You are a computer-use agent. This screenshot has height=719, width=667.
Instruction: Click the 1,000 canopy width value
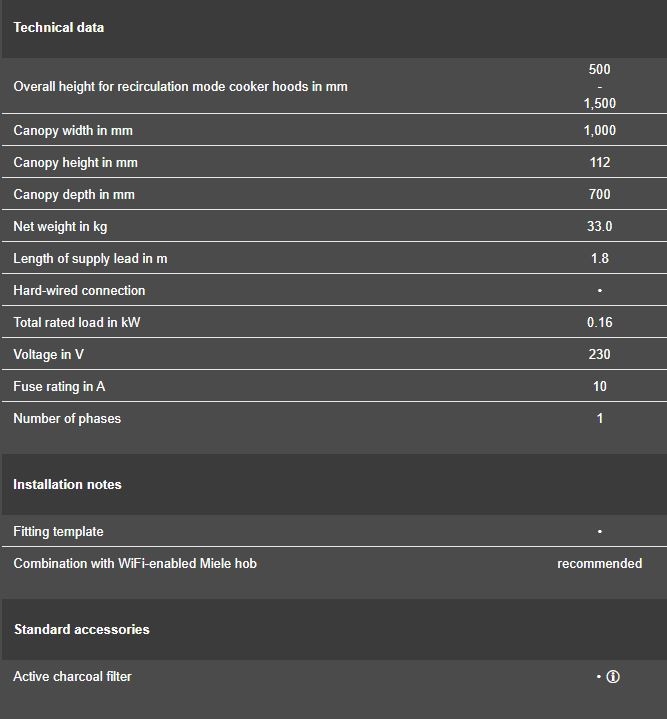600,131
